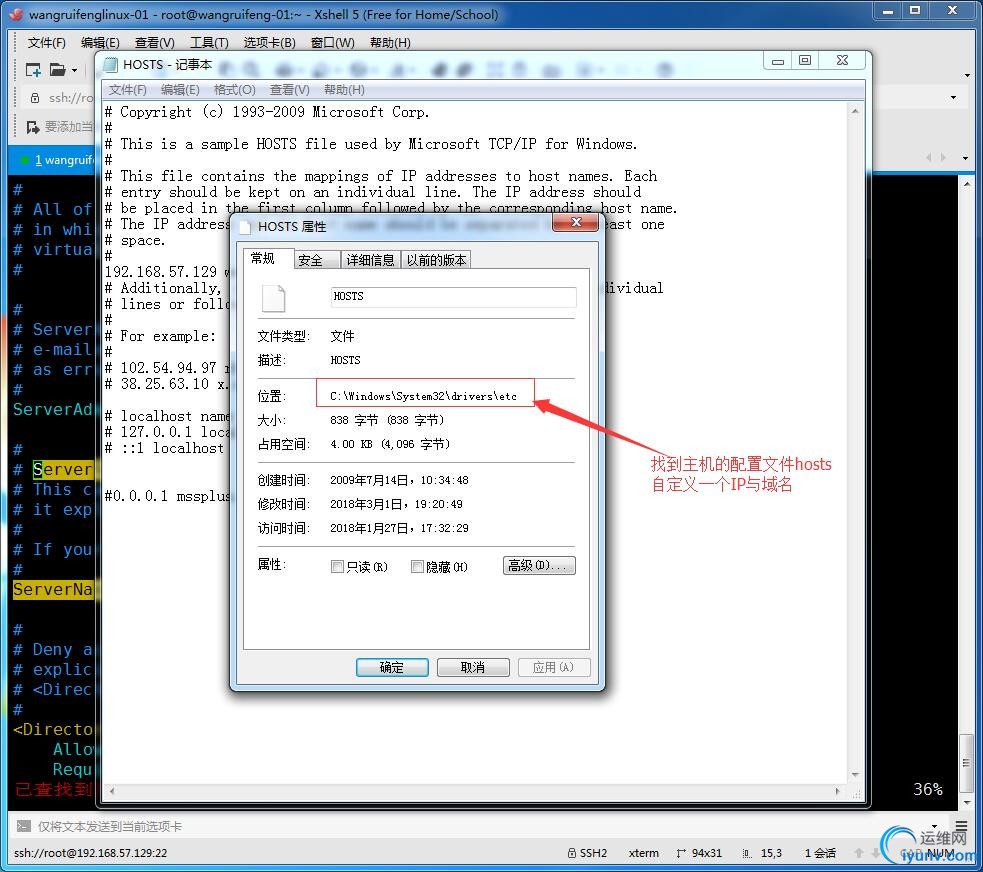The height and width of the screenshot is (872, 983).
Task: Open Xshell's 编辑(E) menu
Action: point(100,43)
